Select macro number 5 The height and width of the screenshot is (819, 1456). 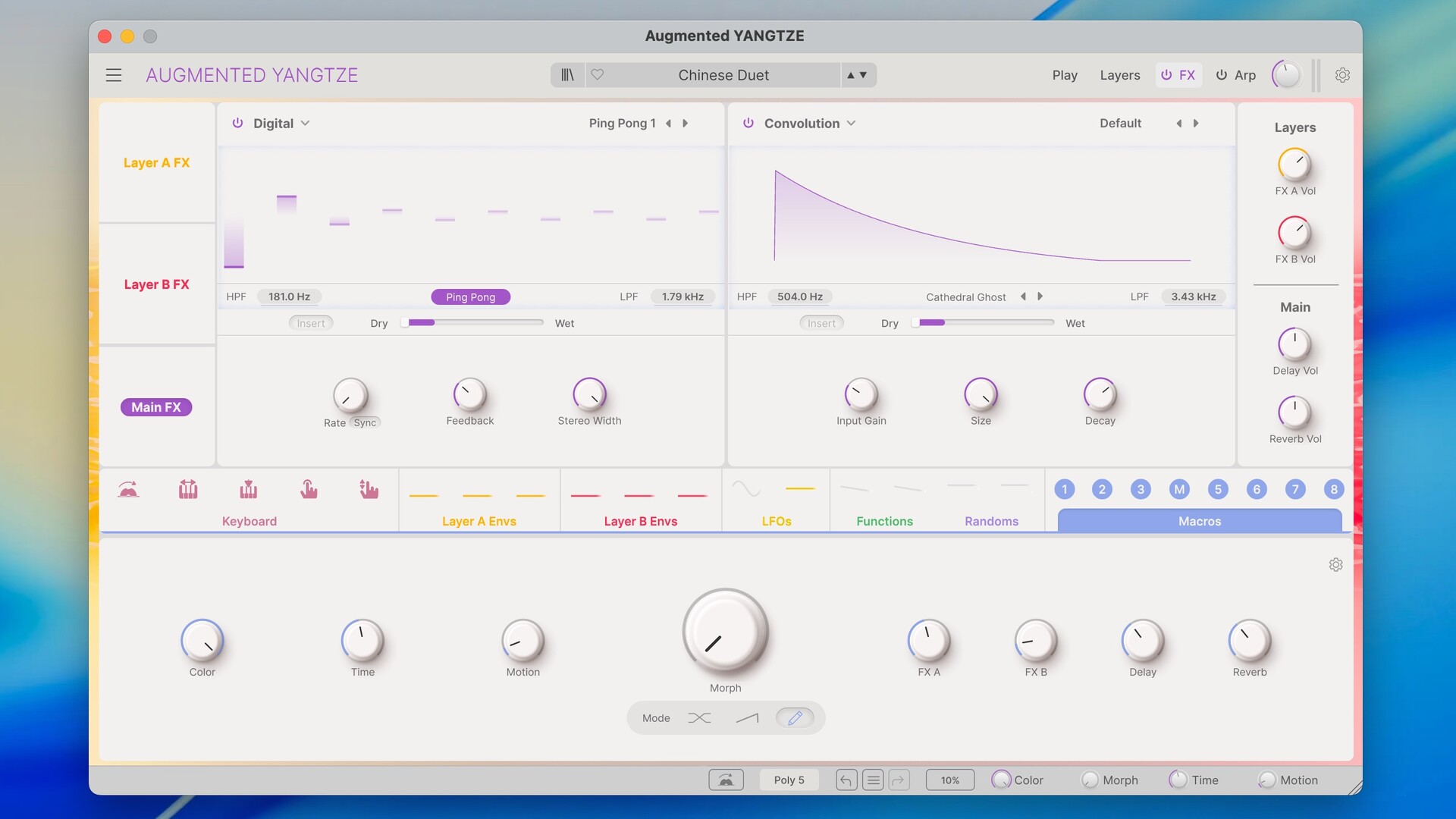(x=1218, y=489)
